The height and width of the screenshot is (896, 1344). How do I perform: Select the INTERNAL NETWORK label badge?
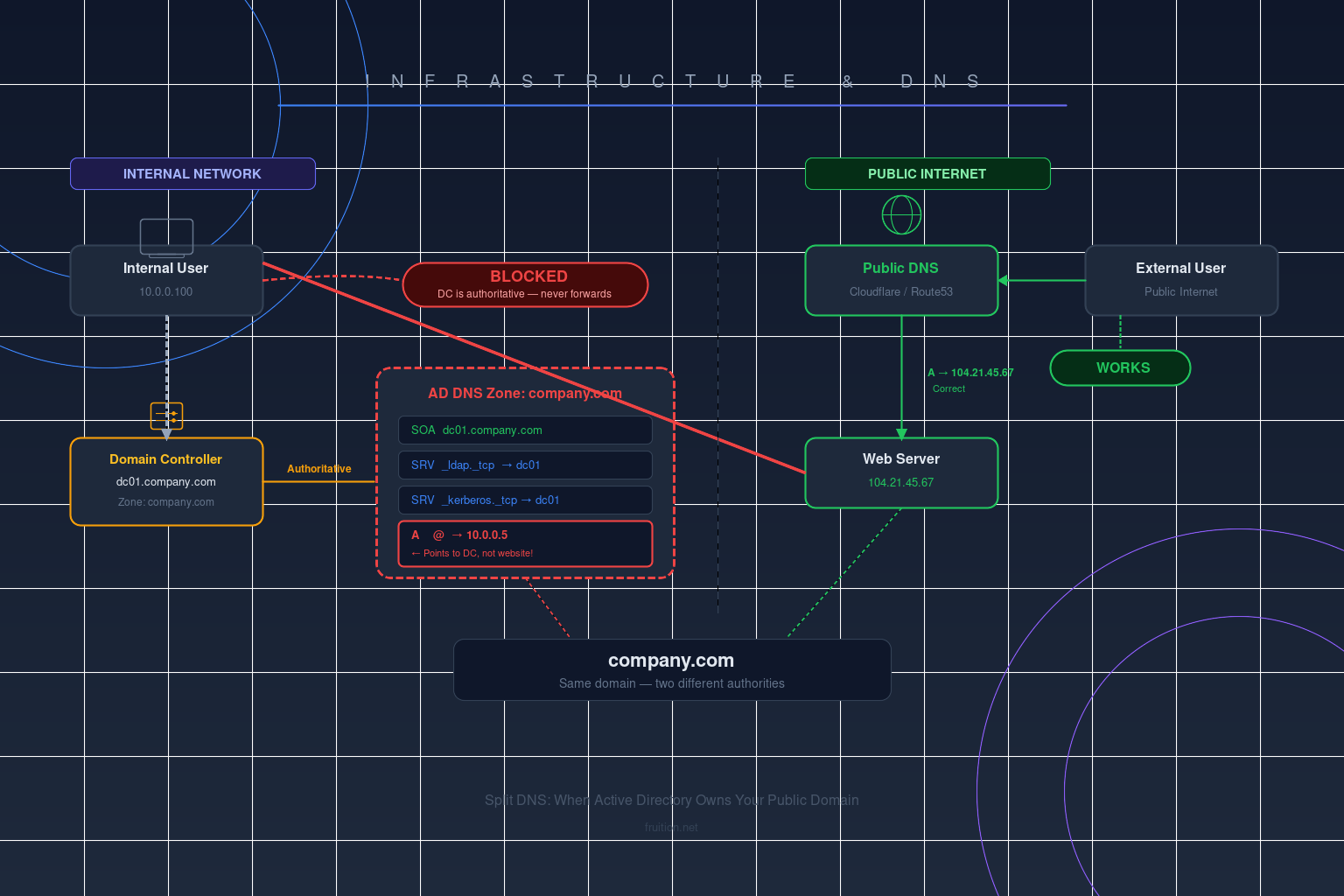click(192, 173)
